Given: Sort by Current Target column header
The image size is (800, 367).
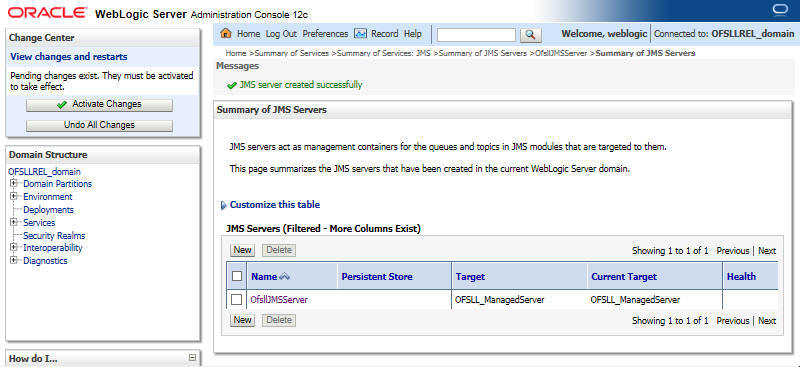Looking at the screenshot, I should coord(624,277).
